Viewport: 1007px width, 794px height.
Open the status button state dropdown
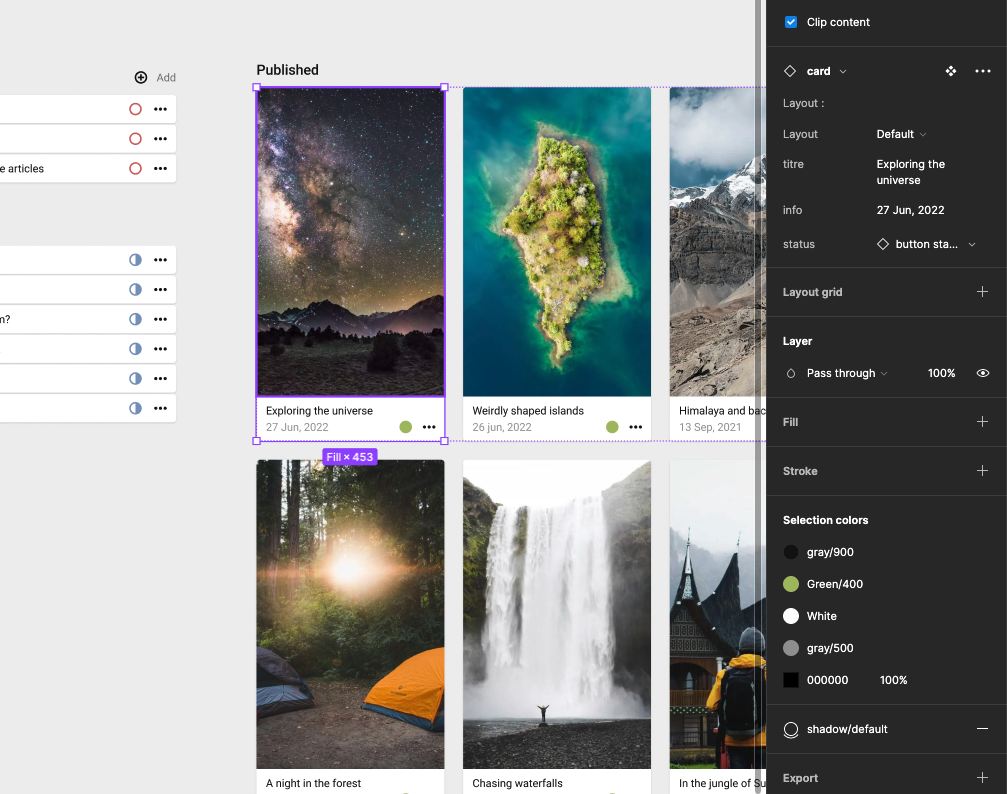(x=926, y=244)
